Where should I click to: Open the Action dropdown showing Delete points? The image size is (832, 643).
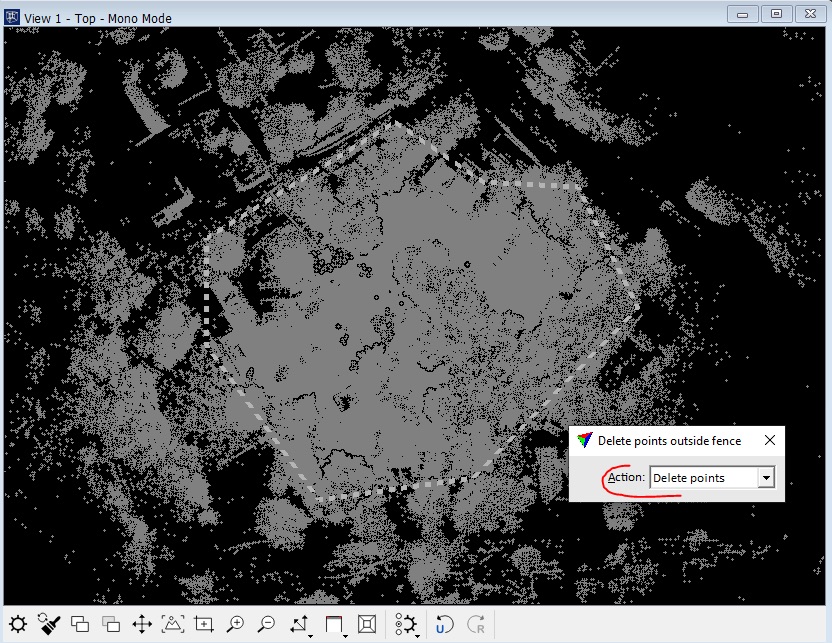pos(766,477)
